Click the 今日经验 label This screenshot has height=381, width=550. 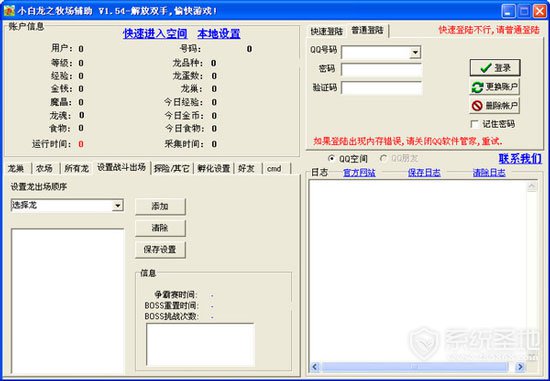(x=183, y=102)
